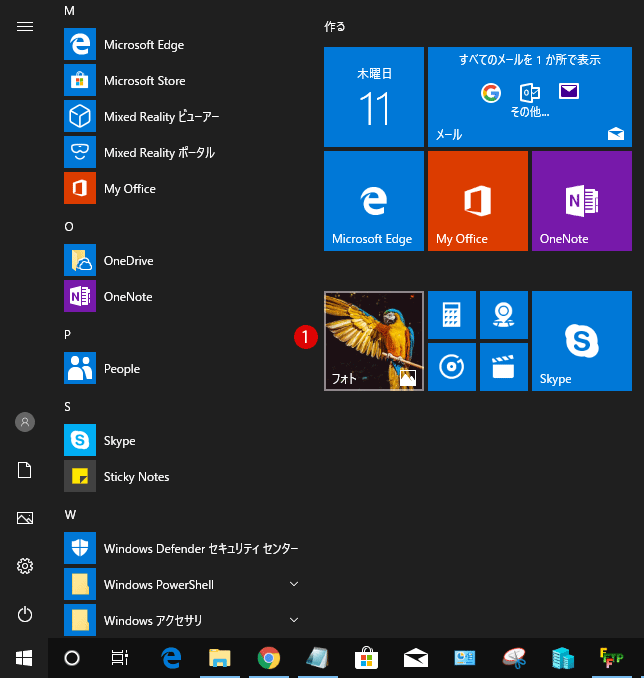Viewport: 644px width, 678px height.
Task: Open the People app
Action: click(x=182, y=368)
